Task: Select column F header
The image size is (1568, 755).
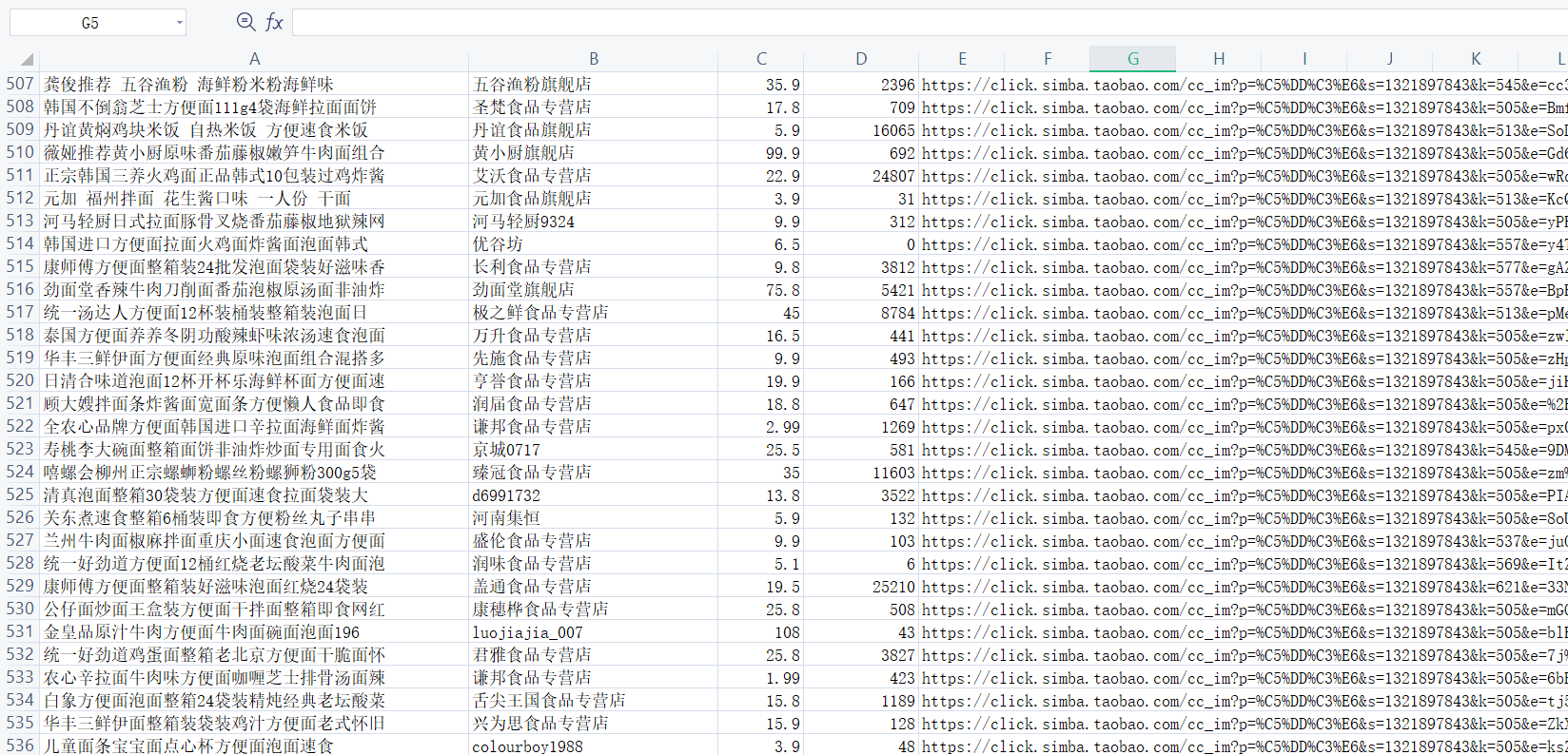Action: pyautogui.click(x=1048, y=59)
